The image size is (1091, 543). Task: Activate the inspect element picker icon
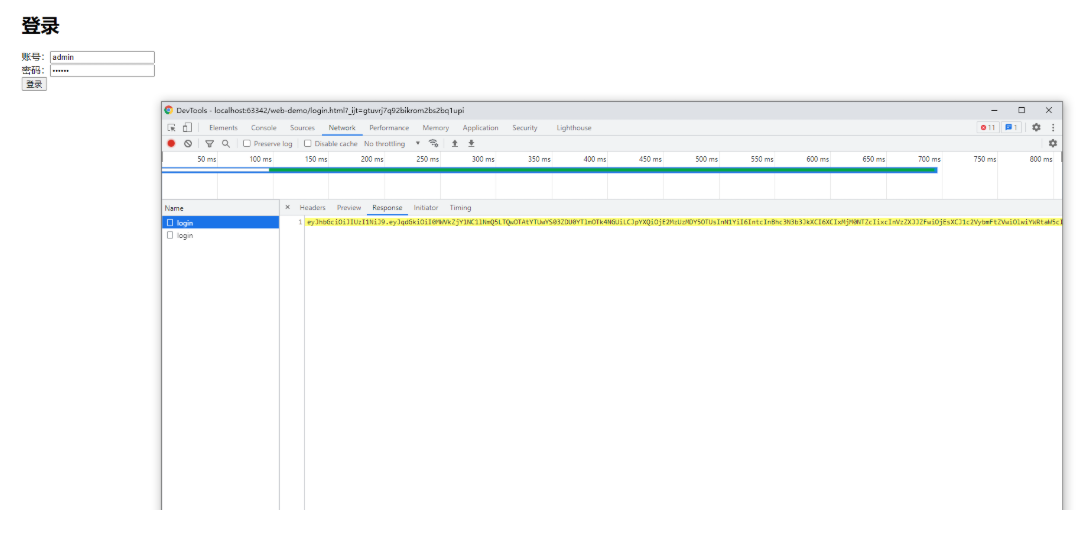171,127
